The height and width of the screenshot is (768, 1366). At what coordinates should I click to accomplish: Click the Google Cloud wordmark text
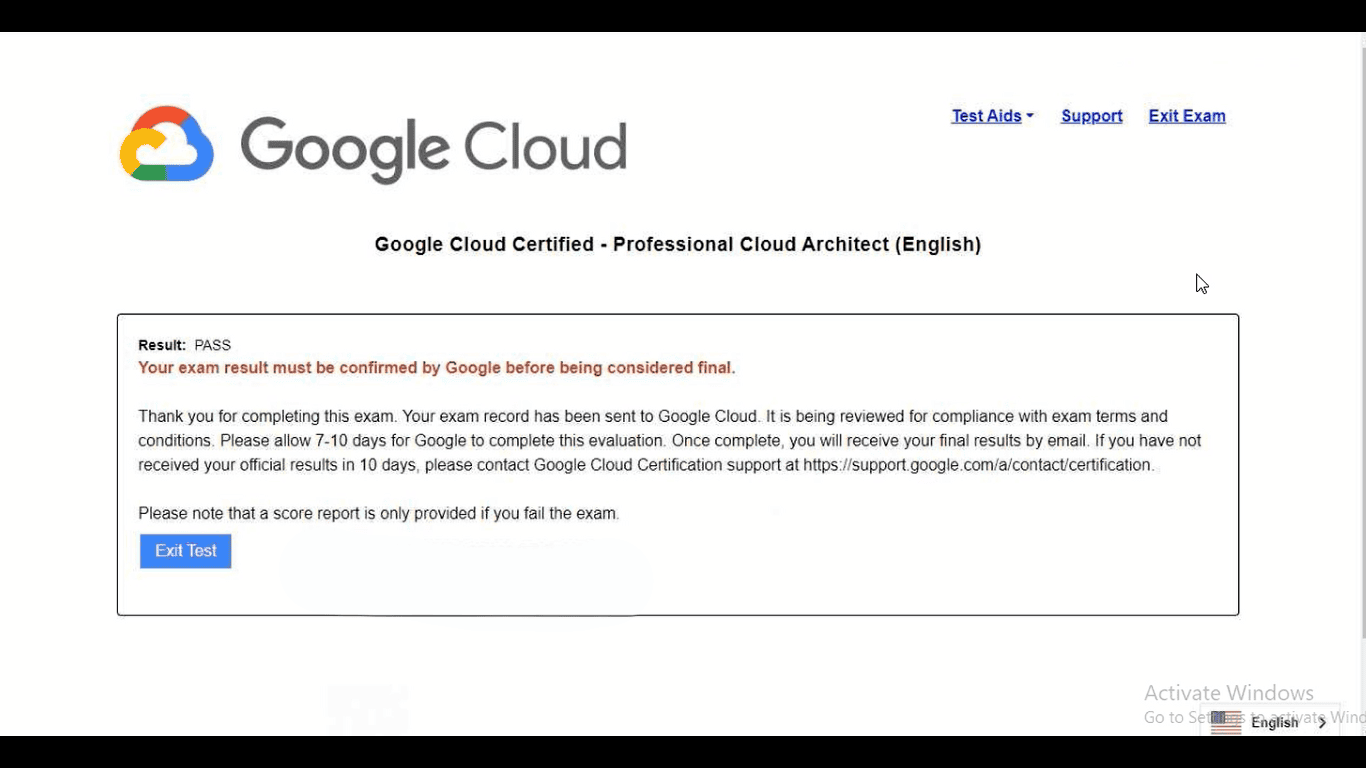(x=433, y=148)
